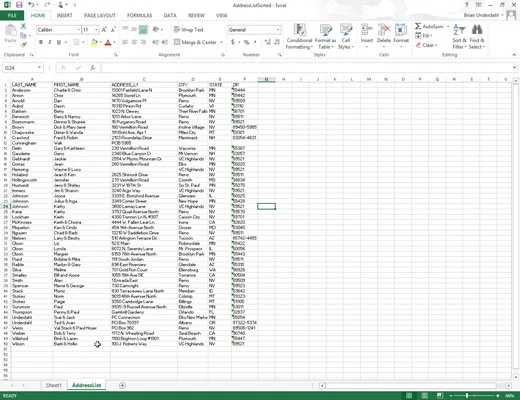Switch to the Sheet1 worksheet tab
520x400 pixels.
(x=54, y=385)
